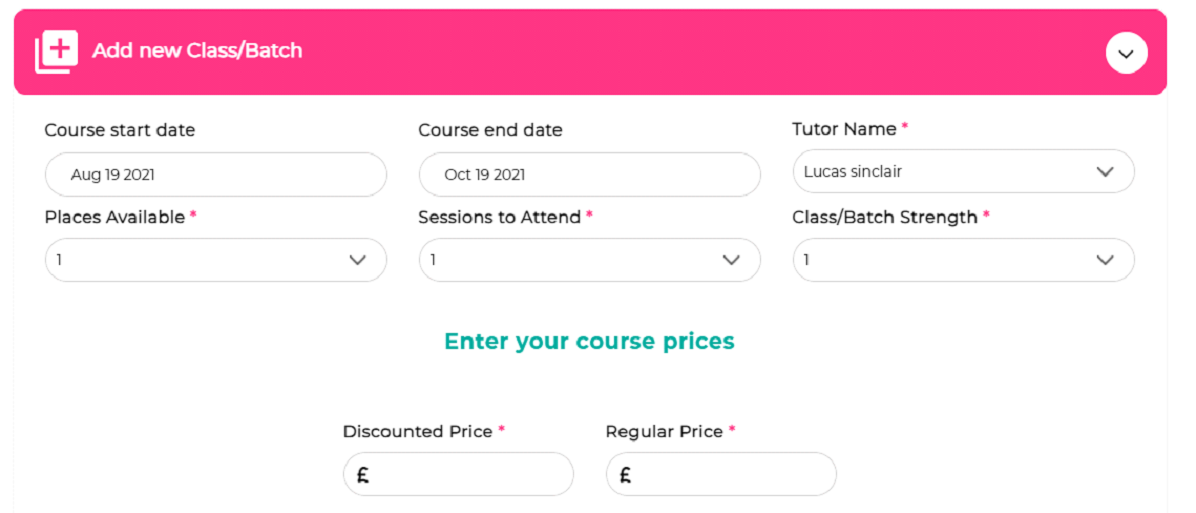Viewport: 1196px width, 513px height.
Task: Click the pound symbol in Discounted Price
Action: [x=363, y=476]
